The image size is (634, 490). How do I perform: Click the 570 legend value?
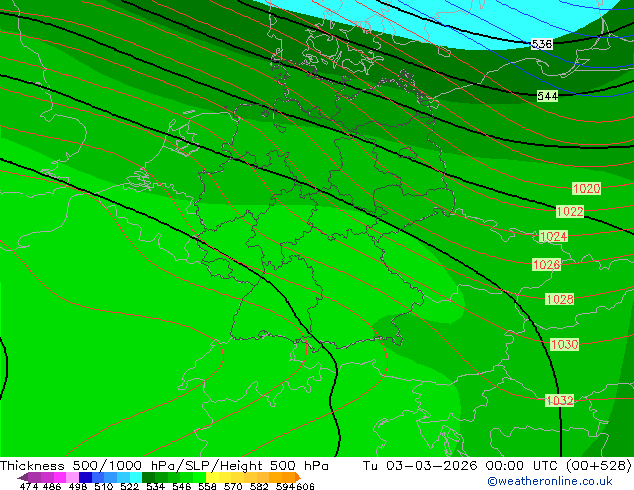[x=233, y=486]
